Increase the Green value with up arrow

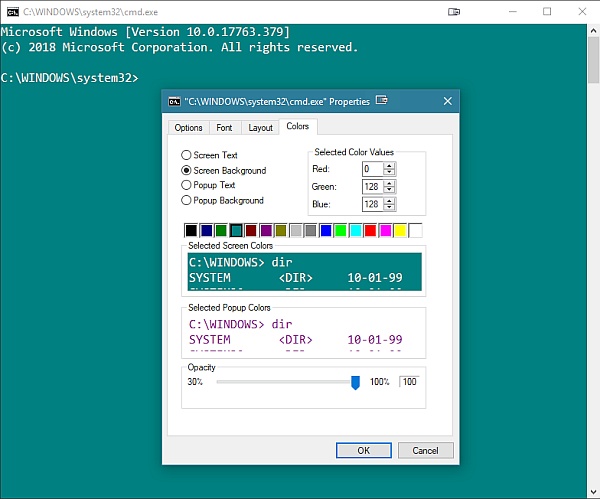[389, 183]
